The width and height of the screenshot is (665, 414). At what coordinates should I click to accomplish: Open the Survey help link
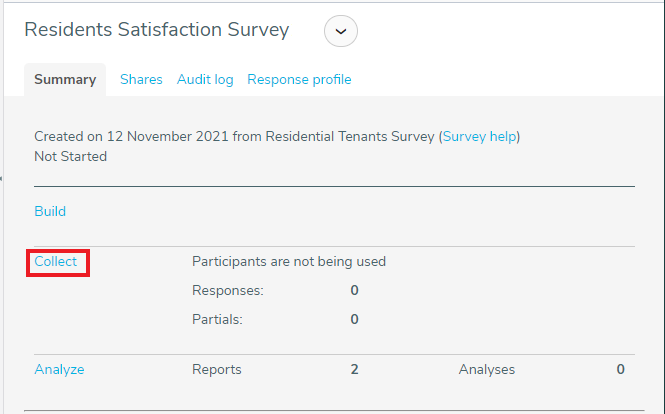pos(479,137)
